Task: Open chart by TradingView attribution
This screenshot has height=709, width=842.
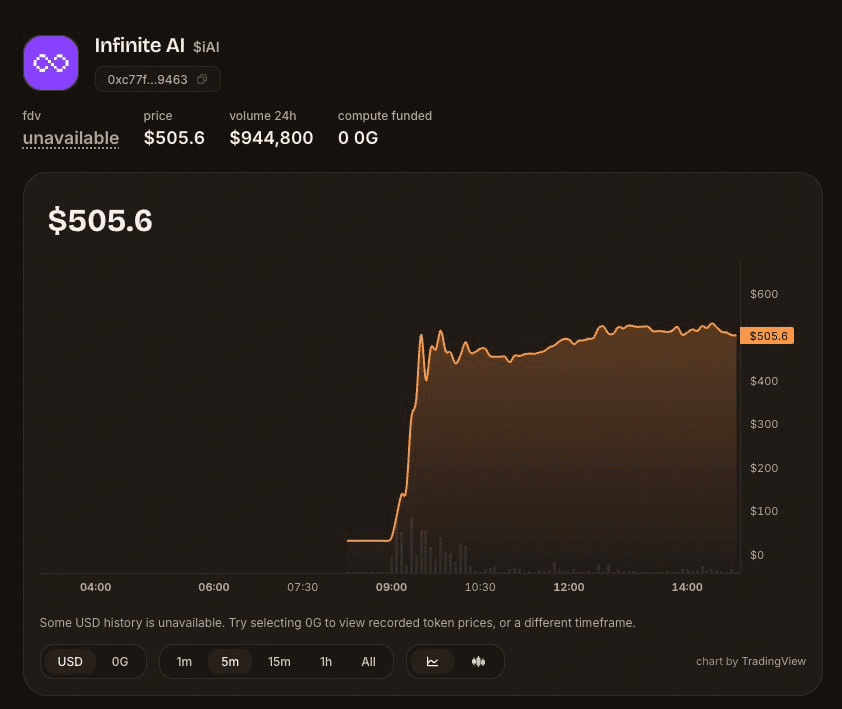Action: [751, 661]
